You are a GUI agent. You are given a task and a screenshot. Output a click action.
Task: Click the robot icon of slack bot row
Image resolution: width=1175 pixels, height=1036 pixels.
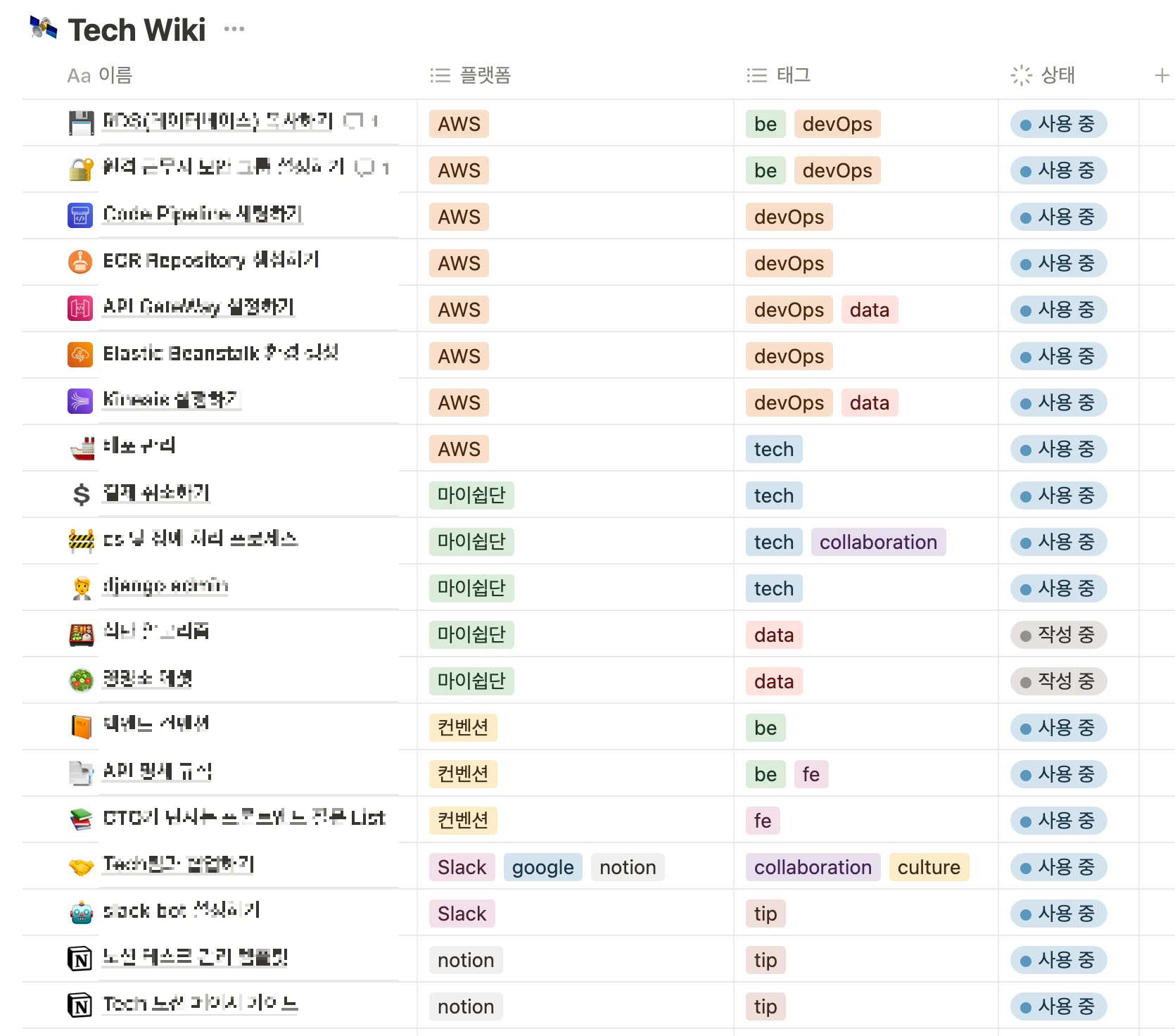pos(82,913)
